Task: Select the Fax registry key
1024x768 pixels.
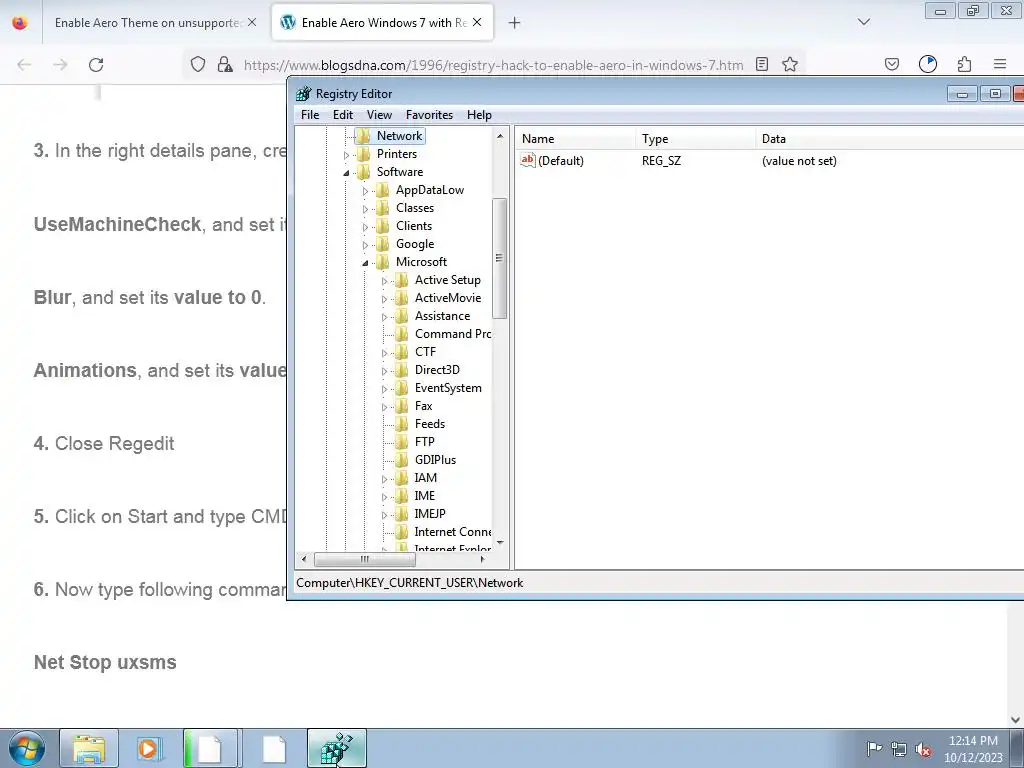Action: coord(423,406)
